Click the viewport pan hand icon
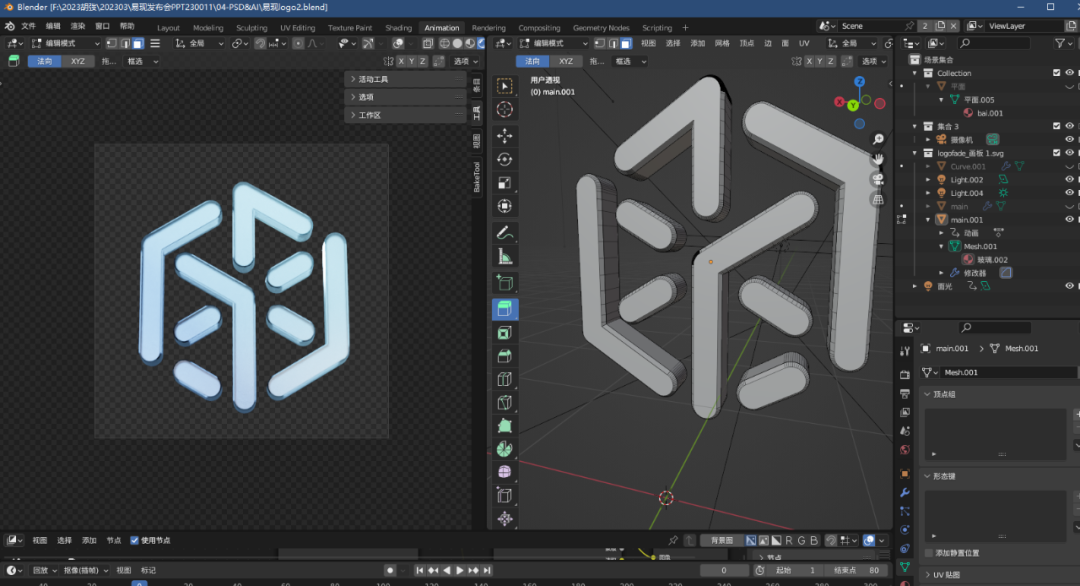1080x586 pixels. 878,159
